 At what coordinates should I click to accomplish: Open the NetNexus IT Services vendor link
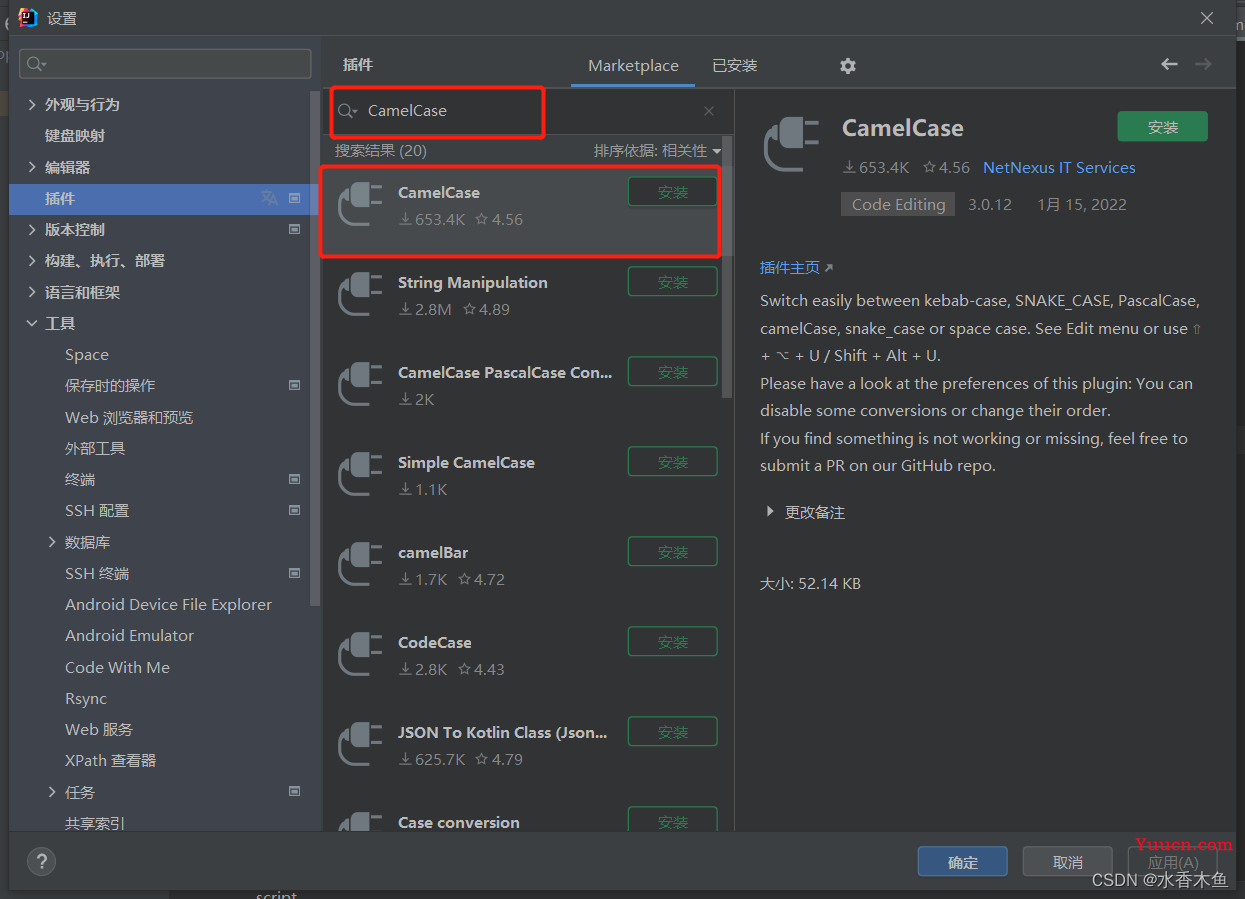[1059, 167]
